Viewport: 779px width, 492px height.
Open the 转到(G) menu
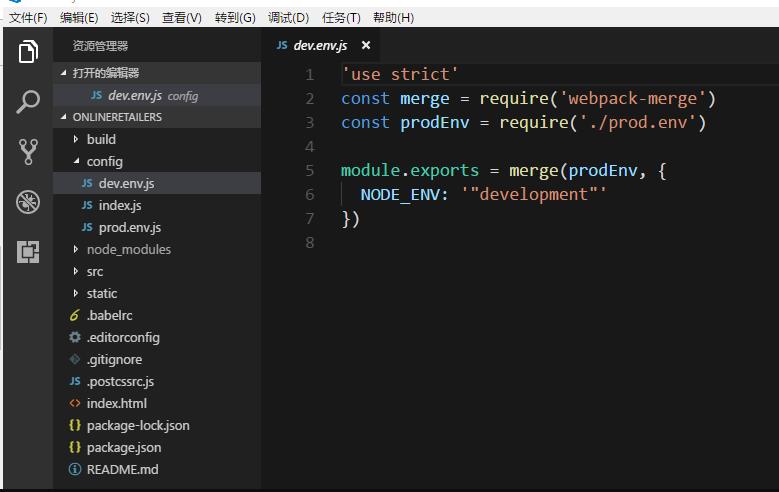(x=235, y=18)
